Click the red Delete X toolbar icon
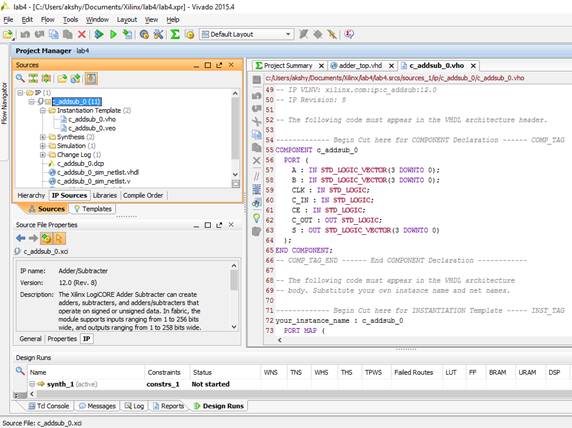Image resolution: width=572 pixels, height=428 pixels. click(x=82, y=34)
